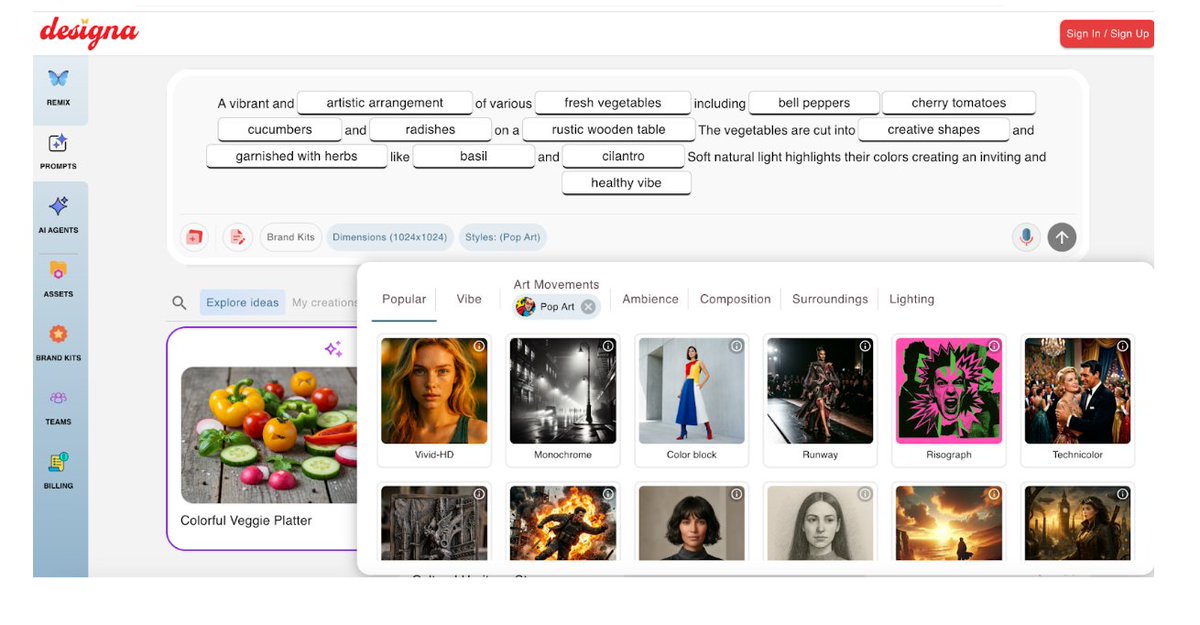The width and height of the screenshot is (1200, 625).
Task: Switch to the My creations tab
Action: (x=326, y=302)
